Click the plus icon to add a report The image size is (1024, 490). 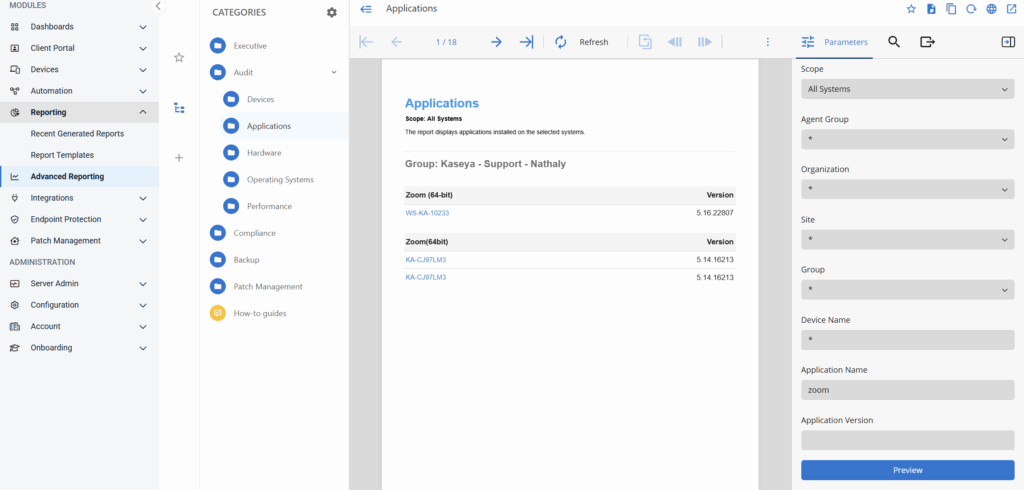[179, 157]
